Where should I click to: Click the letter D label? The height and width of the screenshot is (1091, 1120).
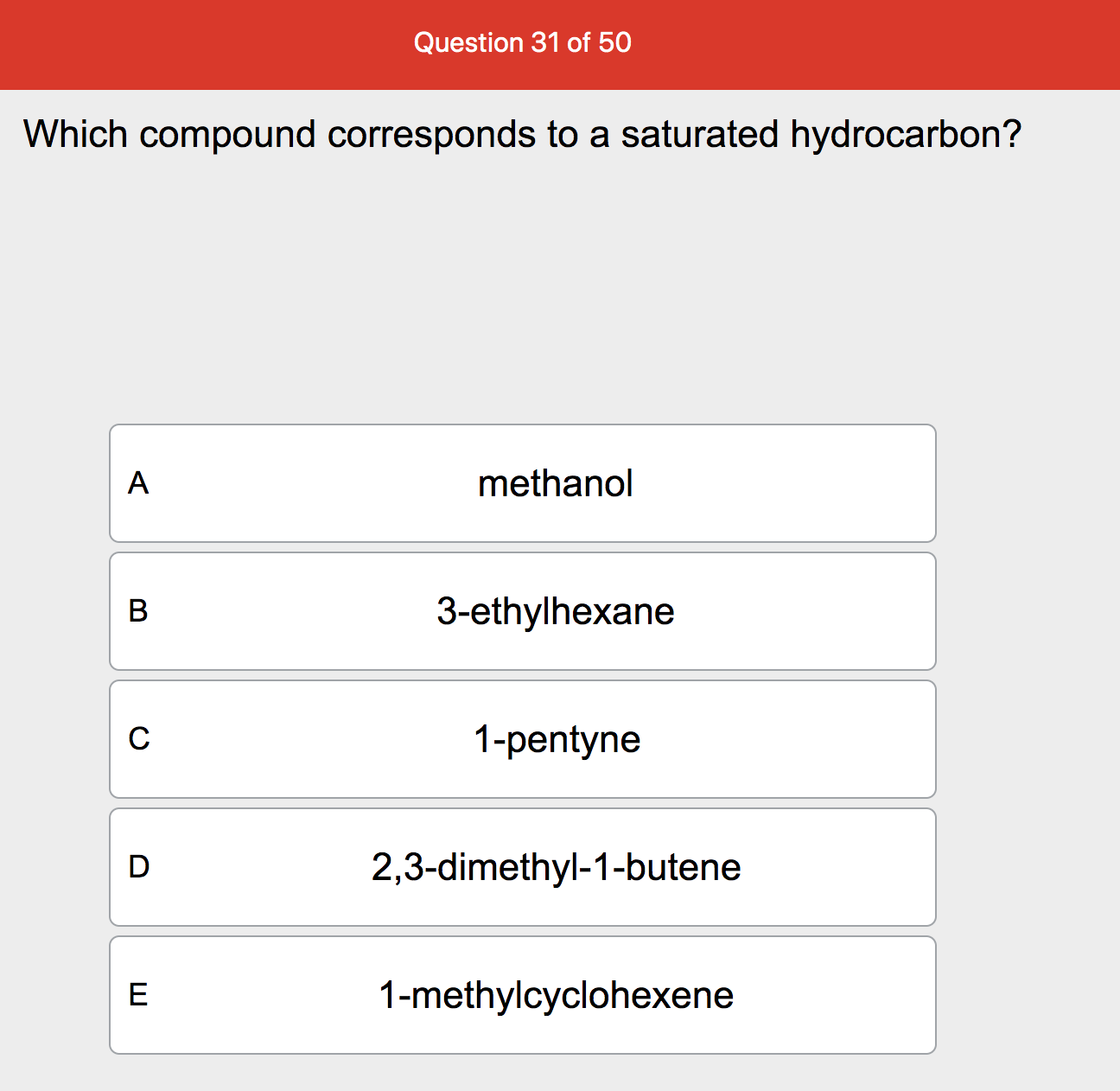[x=138, y=867]
